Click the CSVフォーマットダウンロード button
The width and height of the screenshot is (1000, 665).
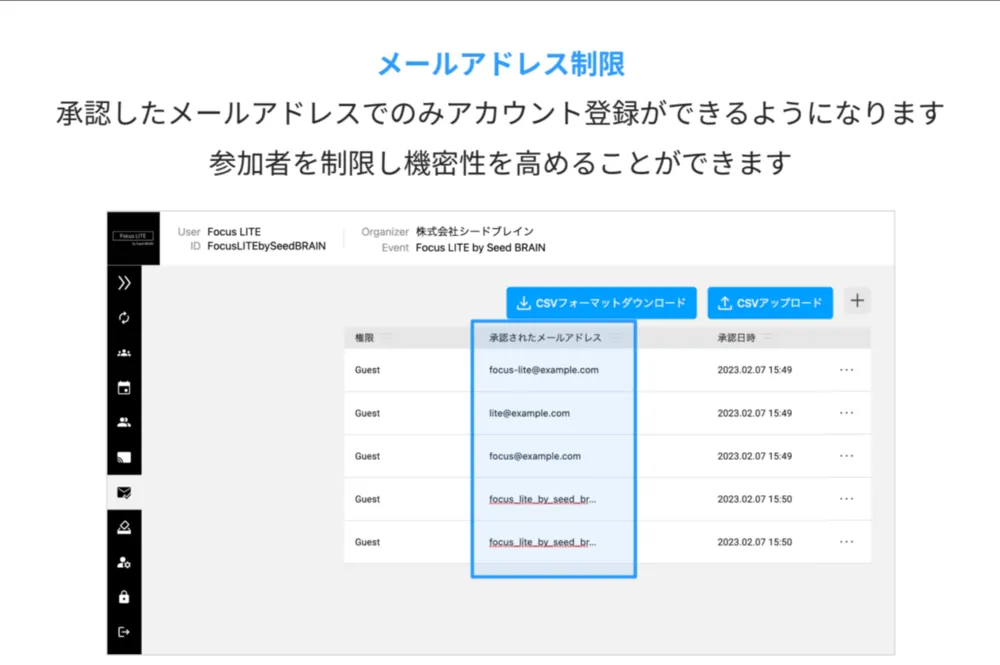pos(601,302)
